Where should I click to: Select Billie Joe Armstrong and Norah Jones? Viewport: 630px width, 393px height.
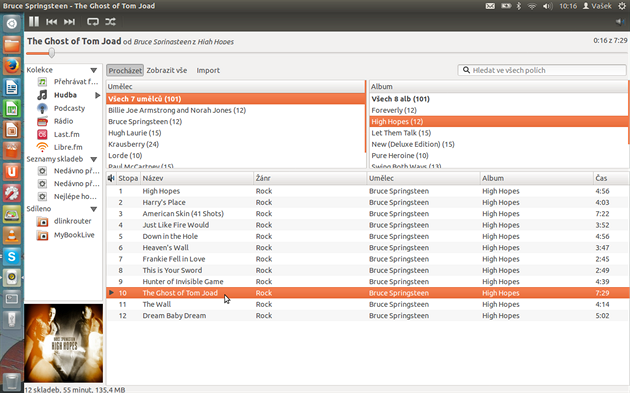tap(235, 110)
